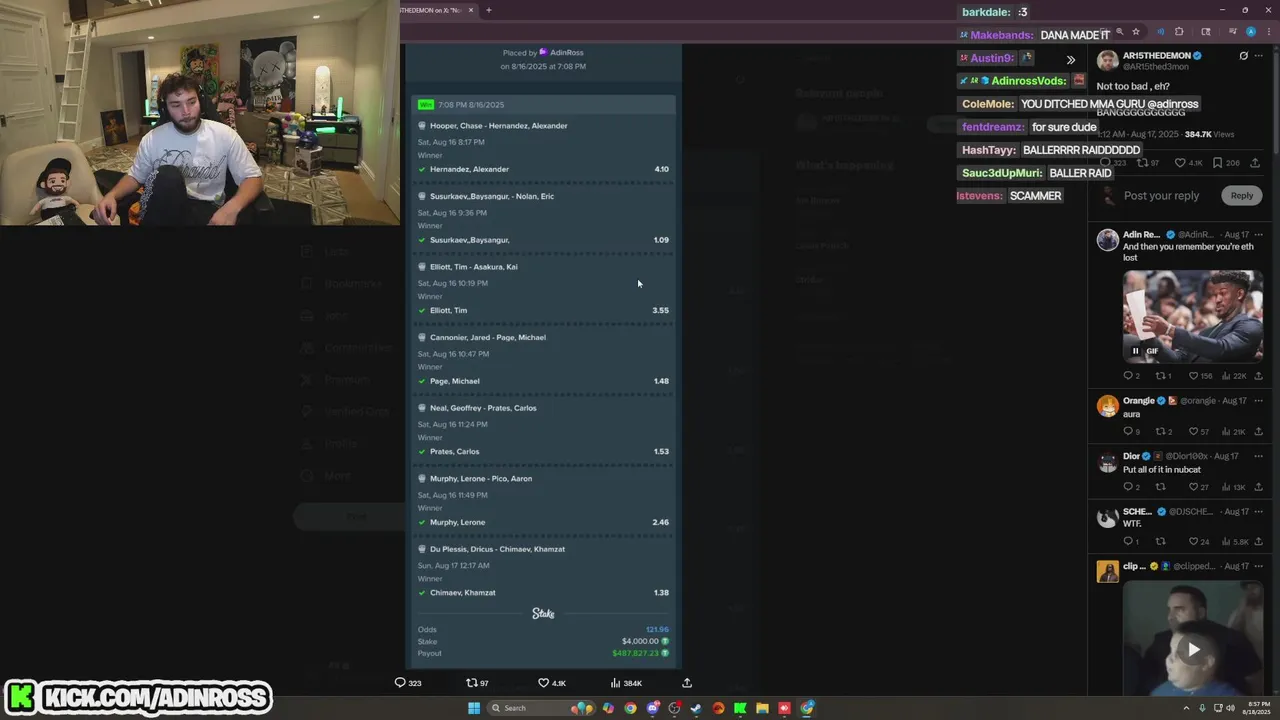Repost icon showing 97 below the bet slip image
The image size is (1280, 720).
(472, 683)
